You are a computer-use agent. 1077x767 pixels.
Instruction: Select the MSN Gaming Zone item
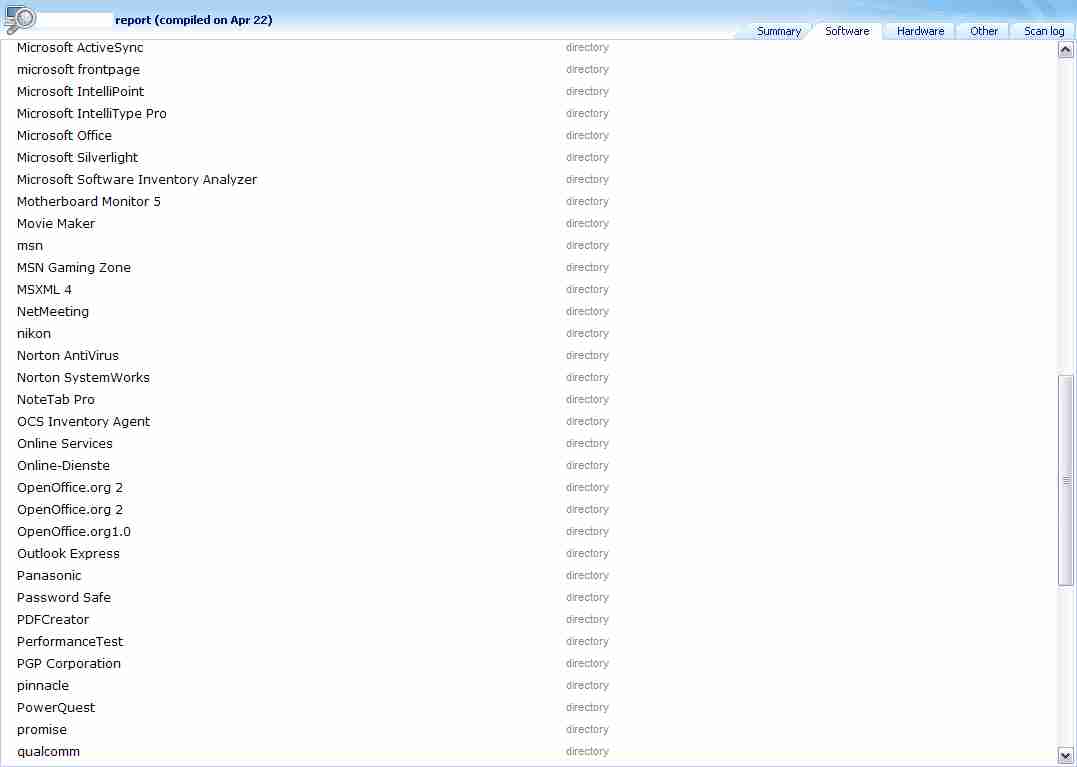[74, 268]
